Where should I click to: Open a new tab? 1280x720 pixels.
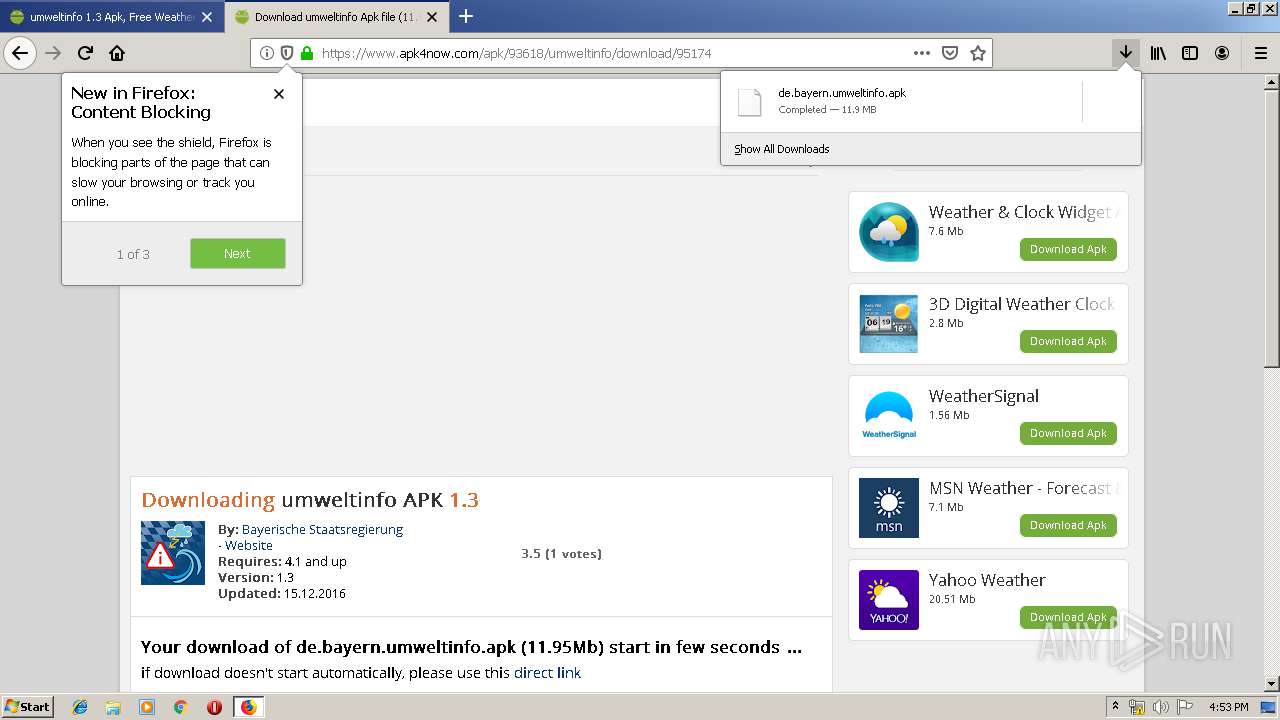point(466,16)
